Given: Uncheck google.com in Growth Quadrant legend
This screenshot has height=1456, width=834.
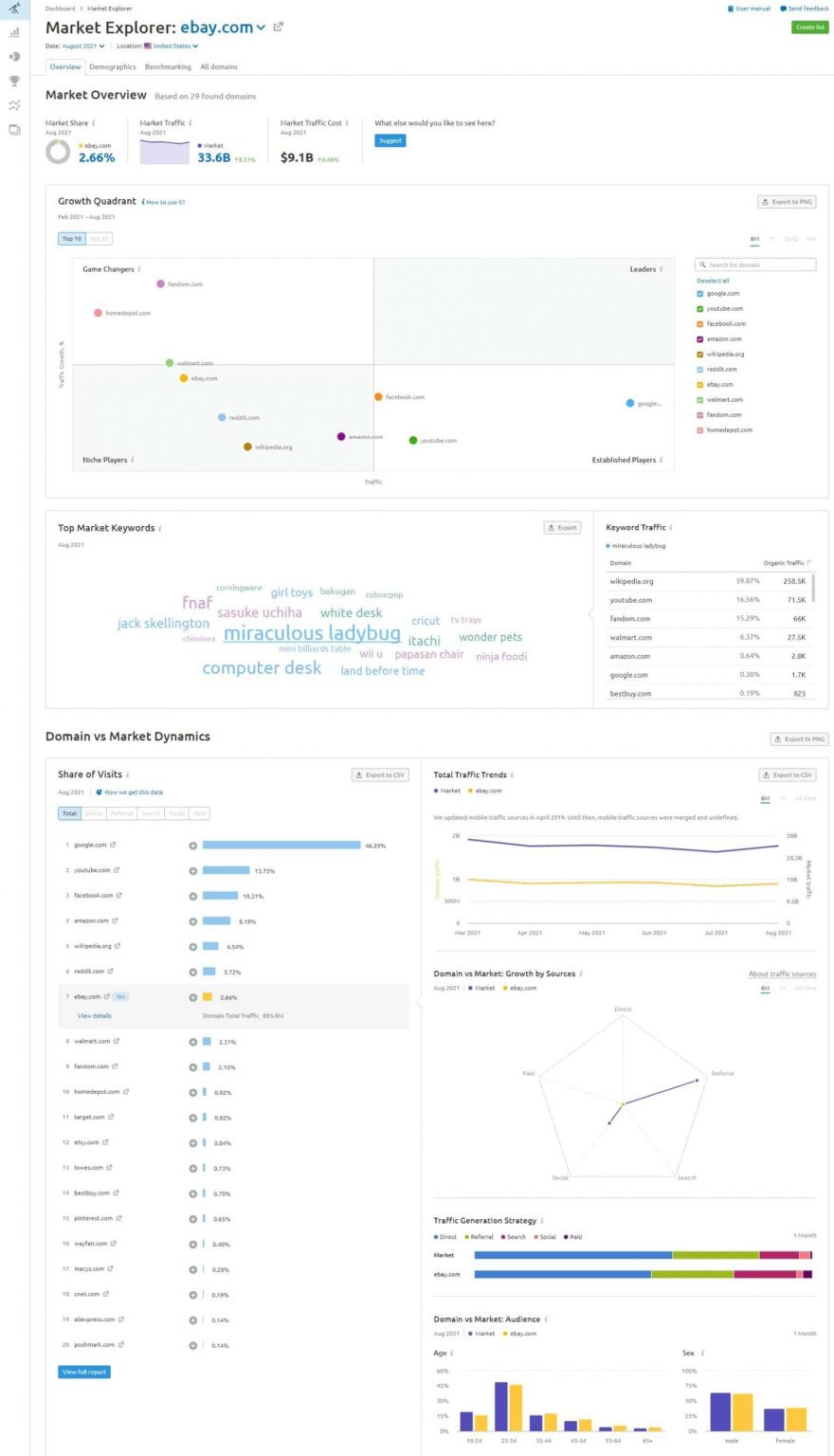Looking at the screenshot, I should [x=700, y=294].
